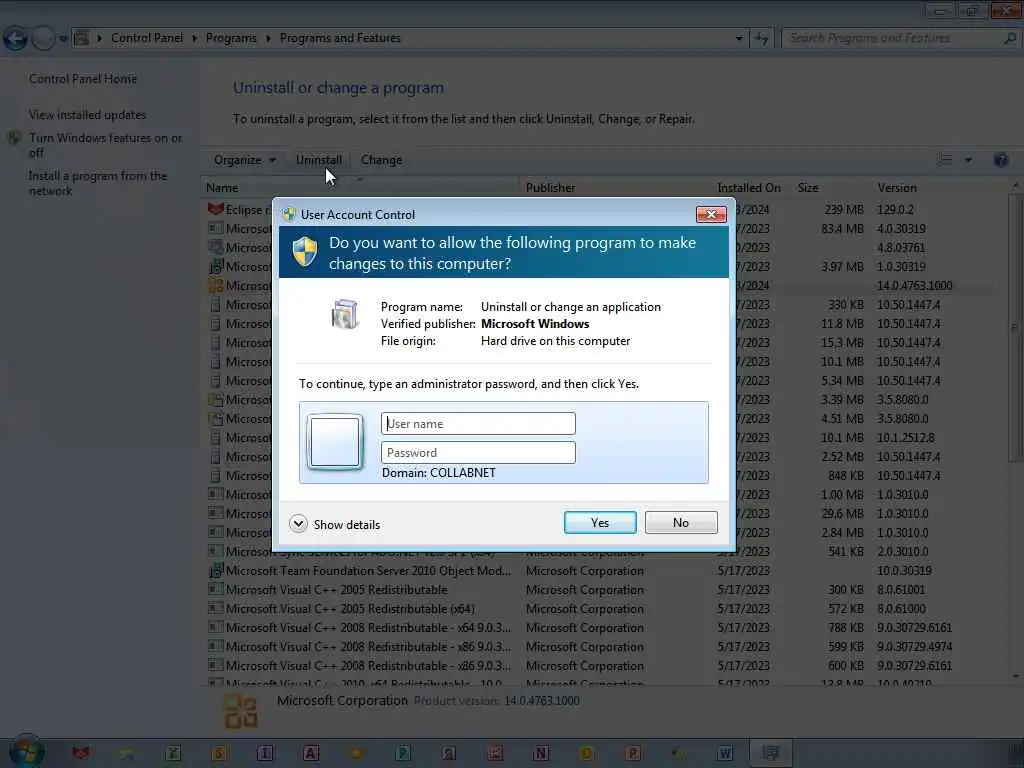Click the program list vertical scrollbar
The width and height of the screenshot is (1024, 768).
click(1015, 327)
